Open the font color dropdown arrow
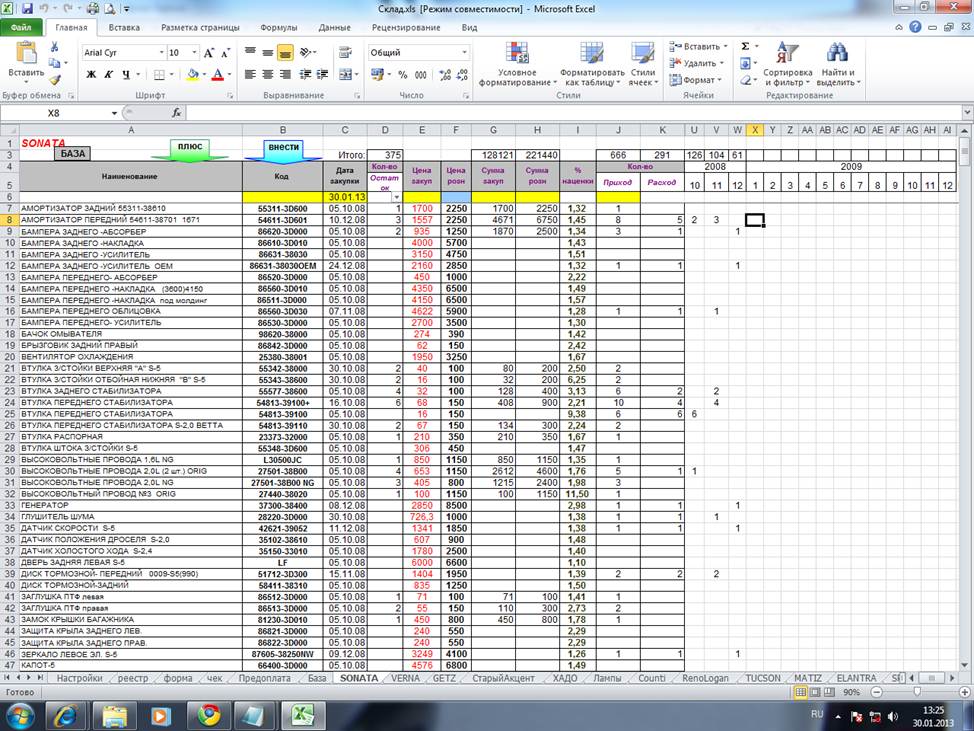The image size is (974, 731). pos(229,75)
